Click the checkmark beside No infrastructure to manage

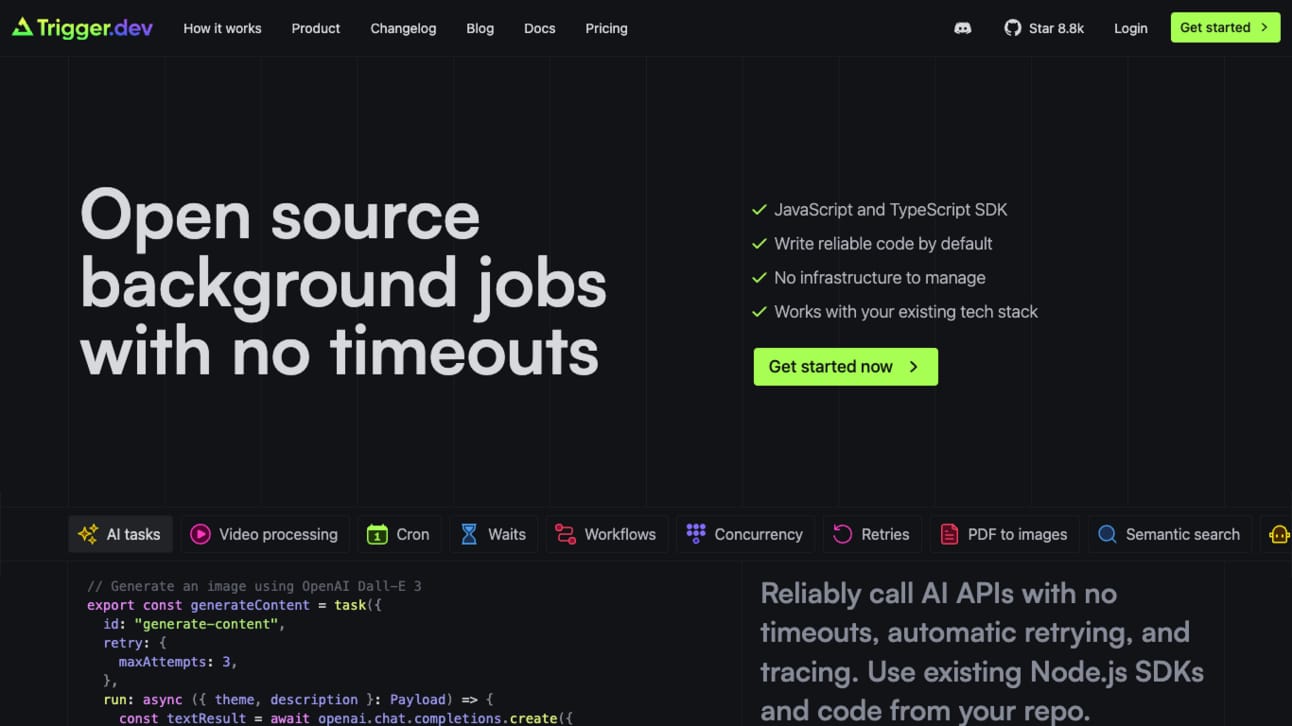click(759, 278)
